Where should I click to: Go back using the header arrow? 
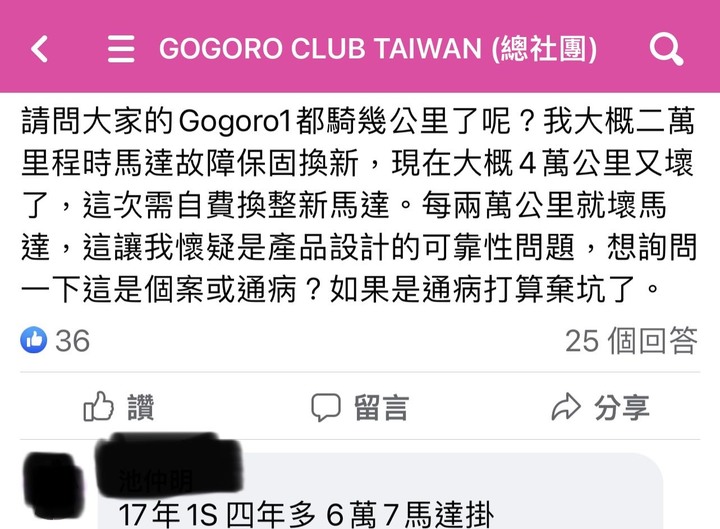pos(39,49)
